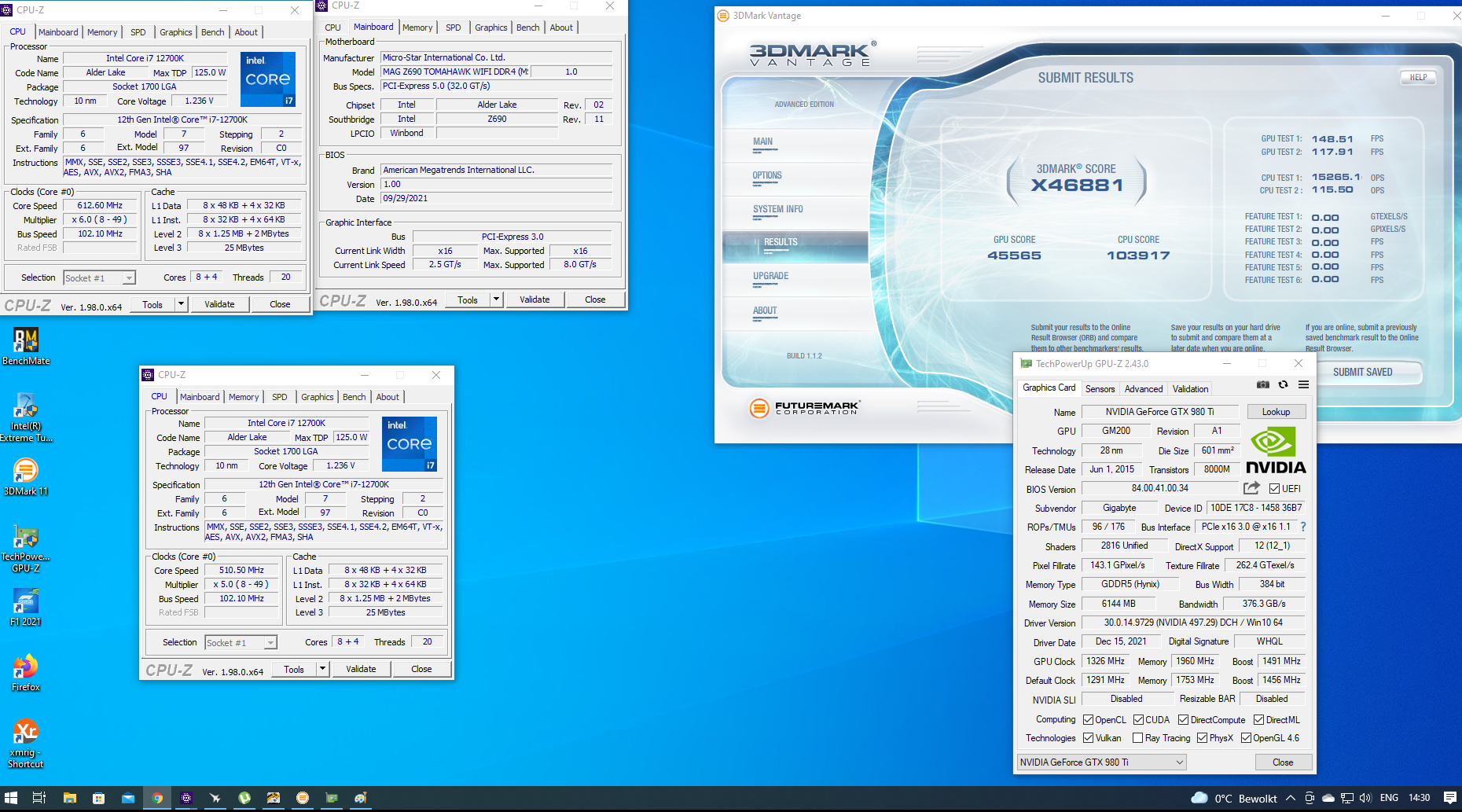Click the Intel Core i7 badge in lower CPU-Z
Screen dimensions: 1462x812
[410, 444]
